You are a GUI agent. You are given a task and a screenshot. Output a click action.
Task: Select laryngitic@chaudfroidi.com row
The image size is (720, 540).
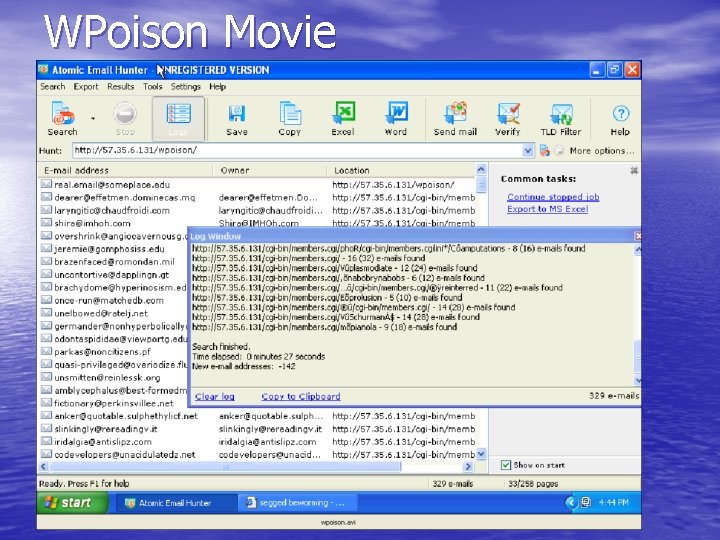click(x=257, y=210)
